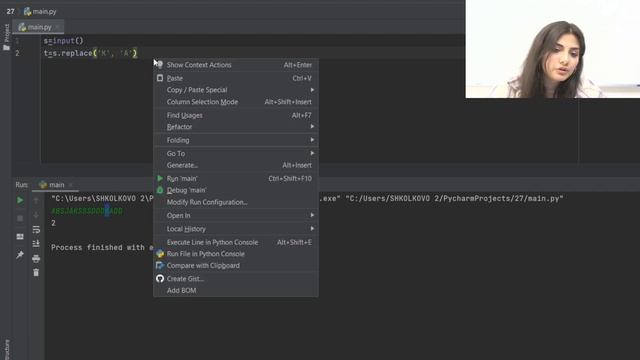Click the bug icon beside Debug 'main'
640x360 pixels.
tap(160, 190)
